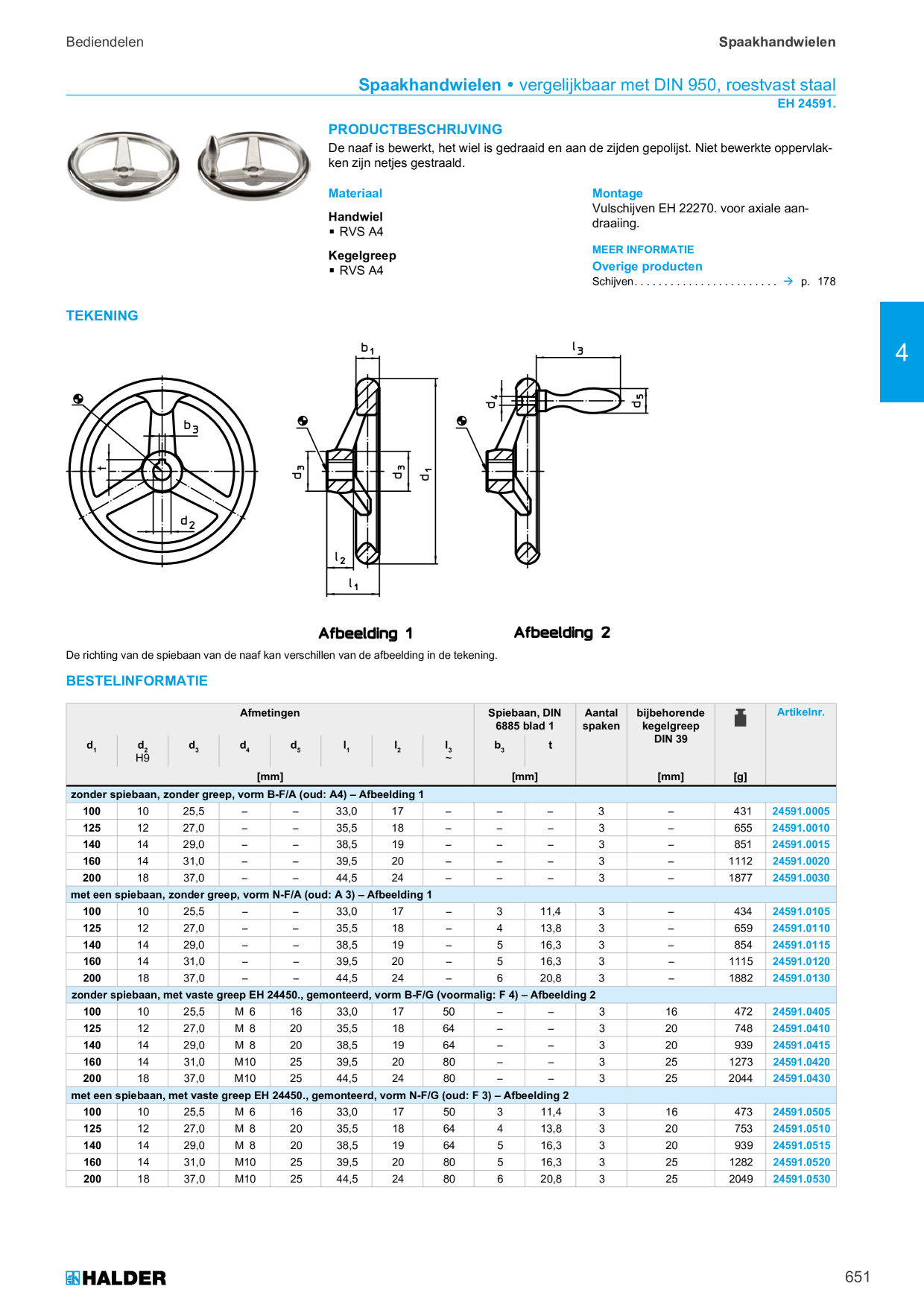The width and height of the screenshot is (924, 1307).
Task: Click group row 'zonder spiebaan, zonder greep'
Action: click(451, 794)
